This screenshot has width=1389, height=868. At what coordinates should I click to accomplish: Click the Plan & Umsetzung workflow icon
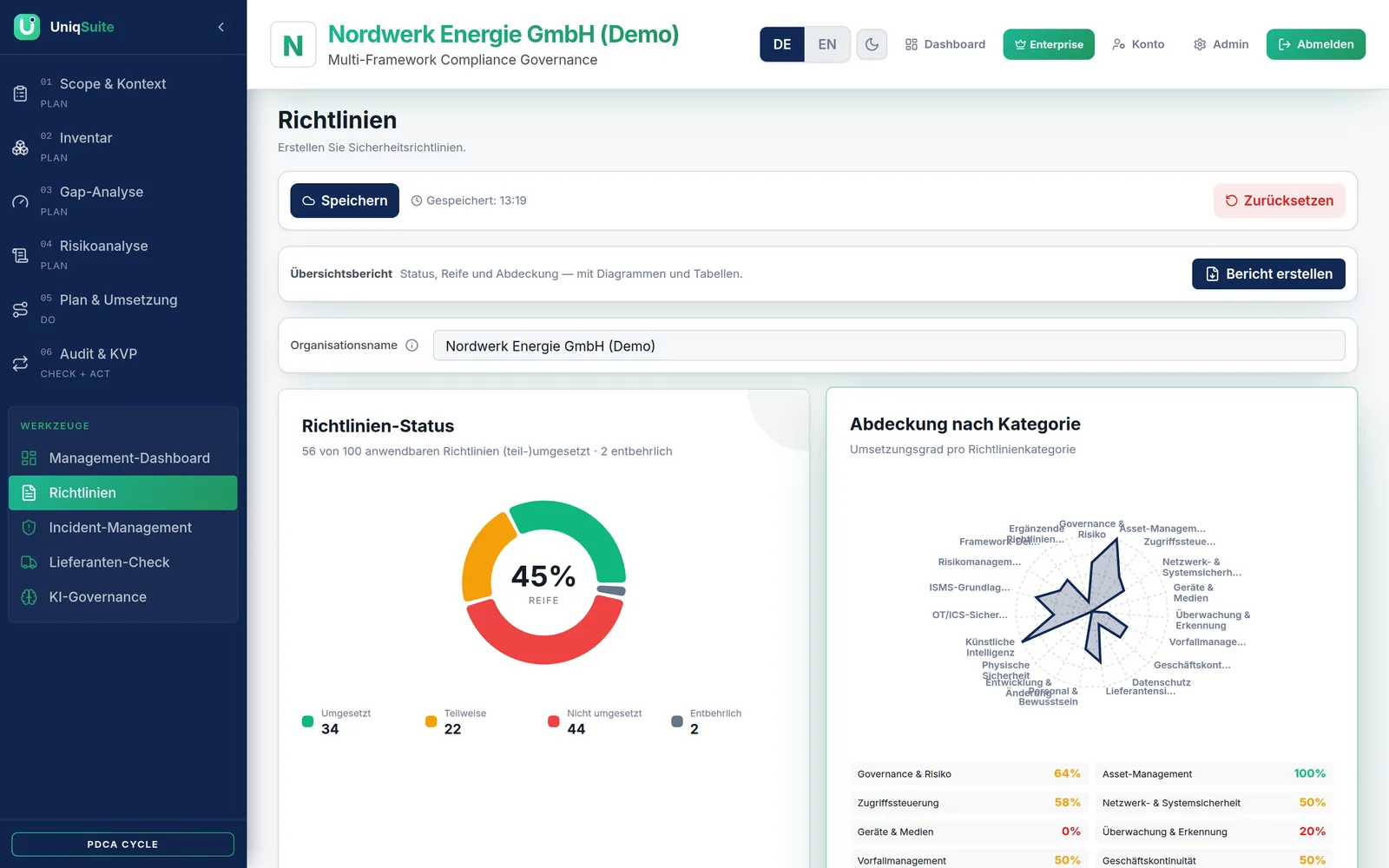[20, 310]
